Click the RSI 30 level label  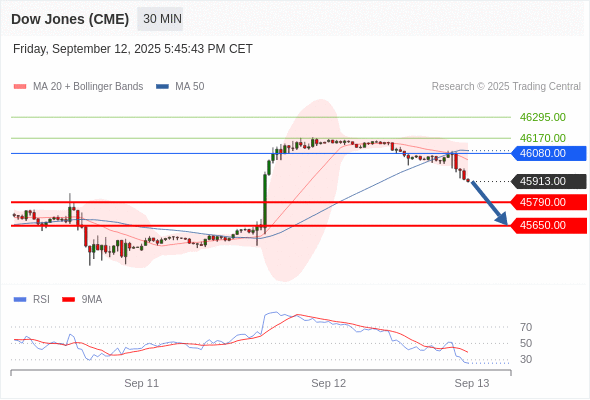[x=526, y=359]
